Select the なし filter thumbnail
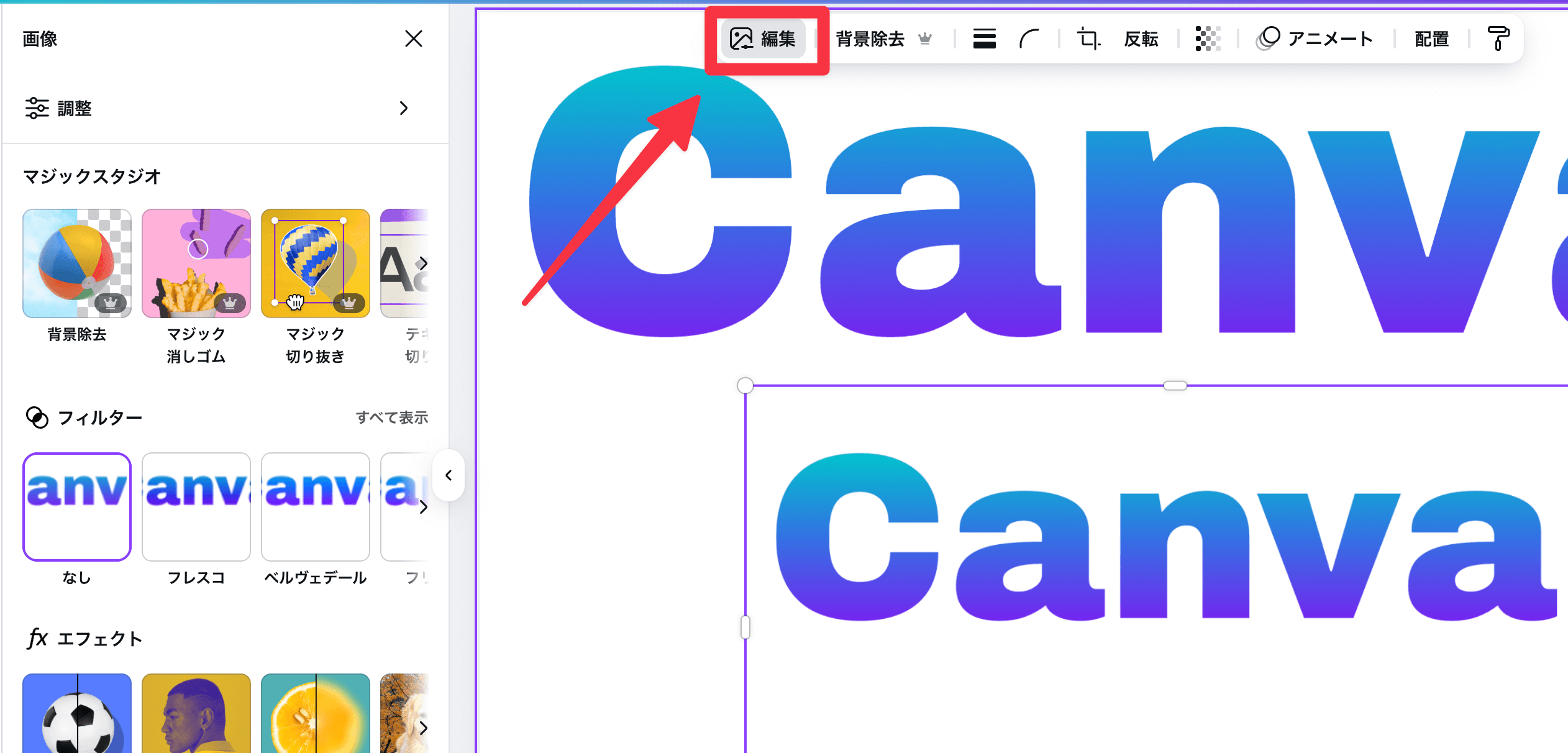Viewport: 1568px width, 753px height. [x=77, y=507]
